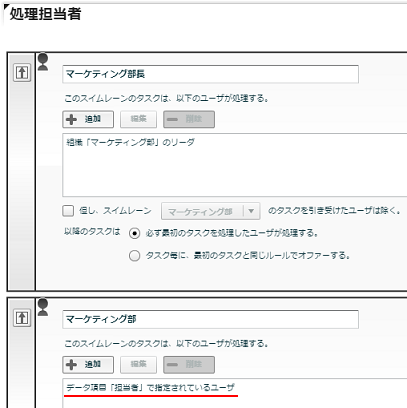This screenshot has width=407, height=408.
Task: Click minus 削除 button in マーケティング部 swimlane
Action: tap(189, 365)
